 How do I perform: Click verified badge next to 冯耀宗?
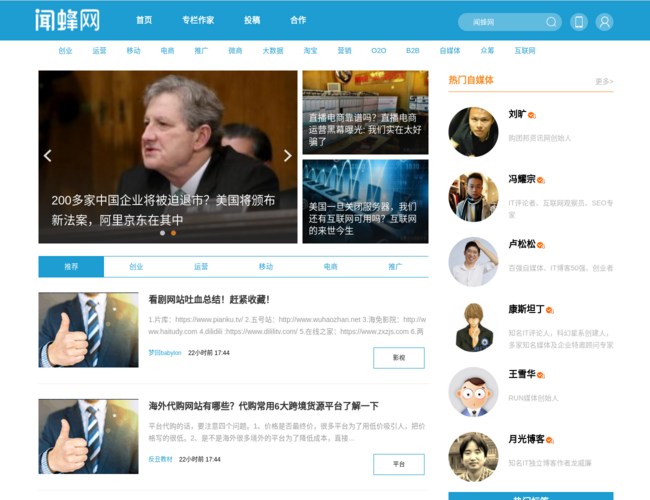point(543,180)
